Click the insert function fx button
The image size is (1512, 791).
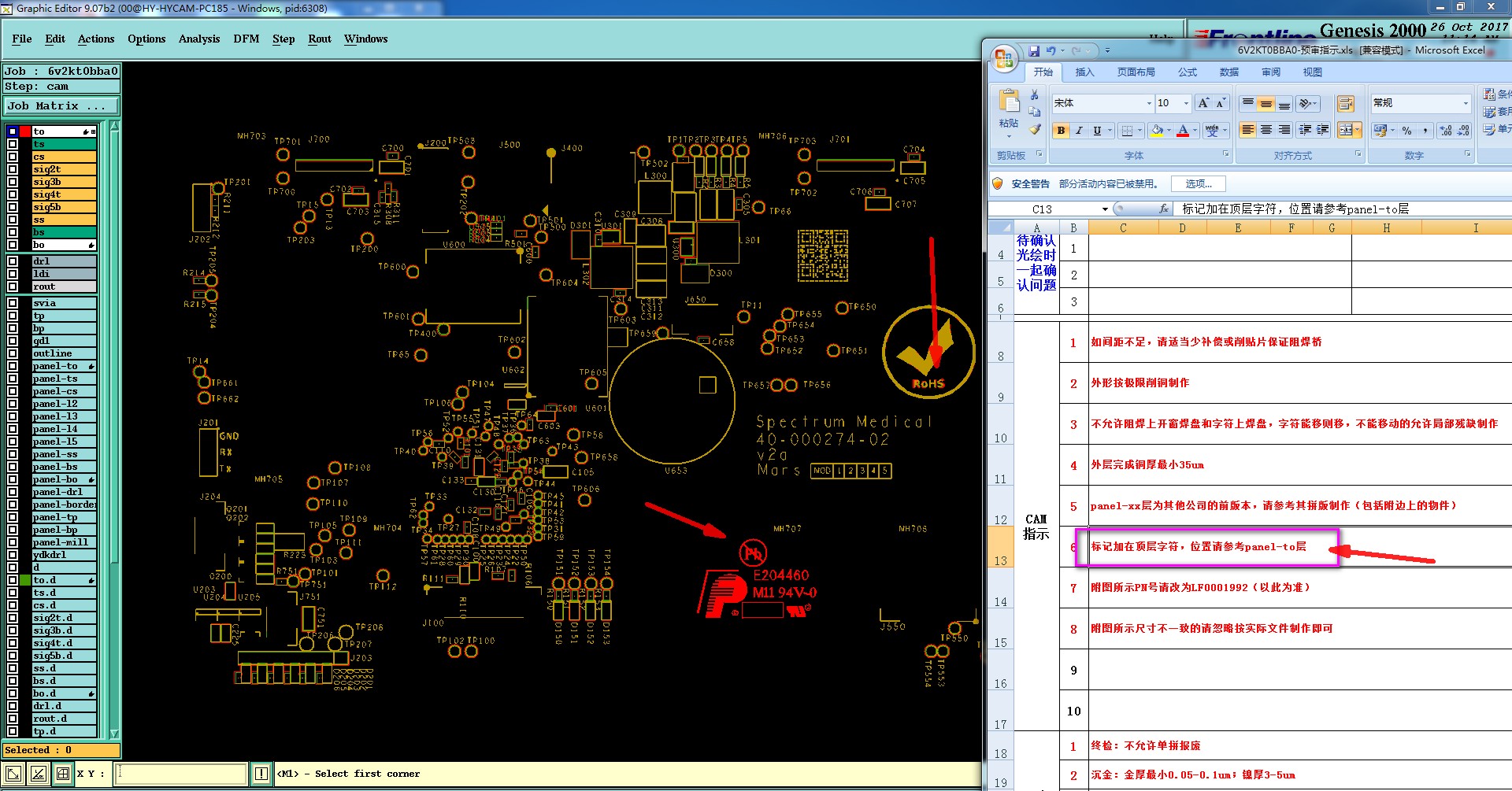1164,209
